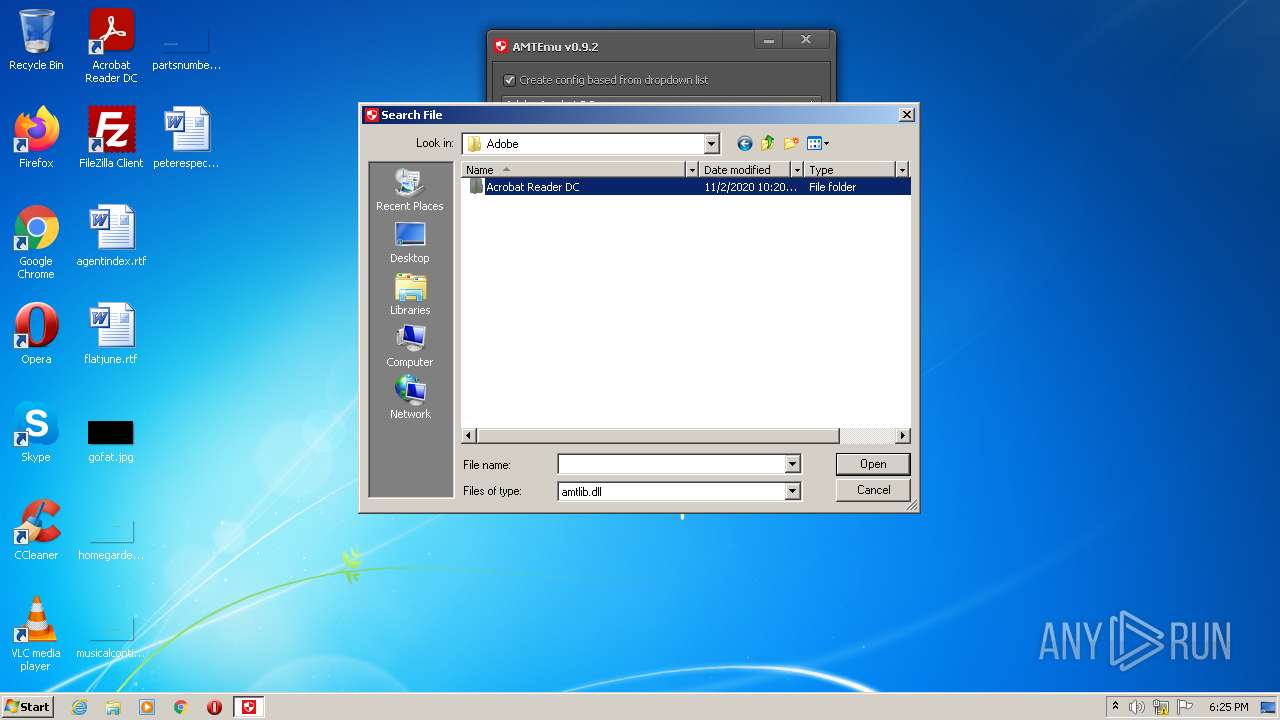
Task: Open volume control in system tray
Action: pos(1137,707)
